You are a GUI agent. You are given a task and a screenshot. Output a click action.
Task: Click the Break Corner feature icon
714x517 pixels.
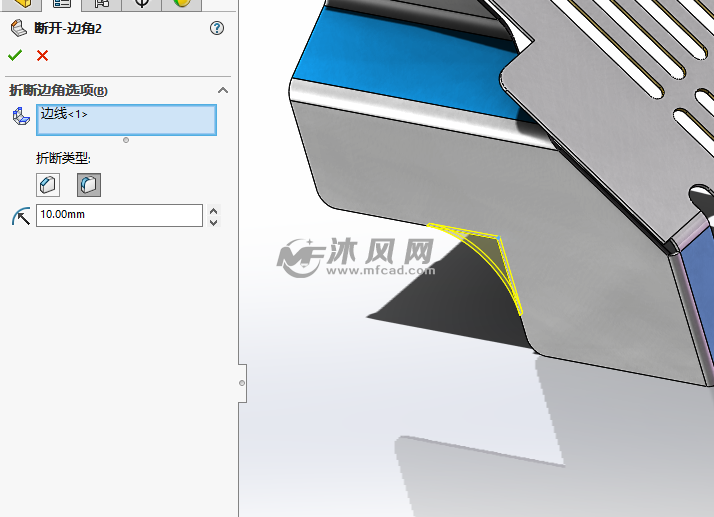coord(19,28)
